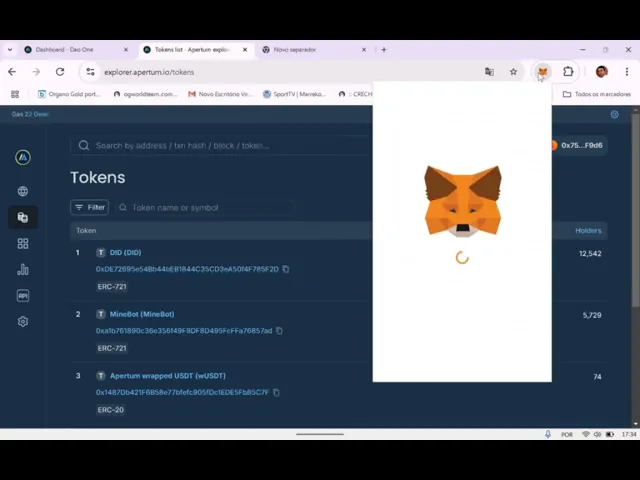The image size is (640, 480).
Task: Open the settings gear in explorer sidebar
Action: click(x=23, y=322)
